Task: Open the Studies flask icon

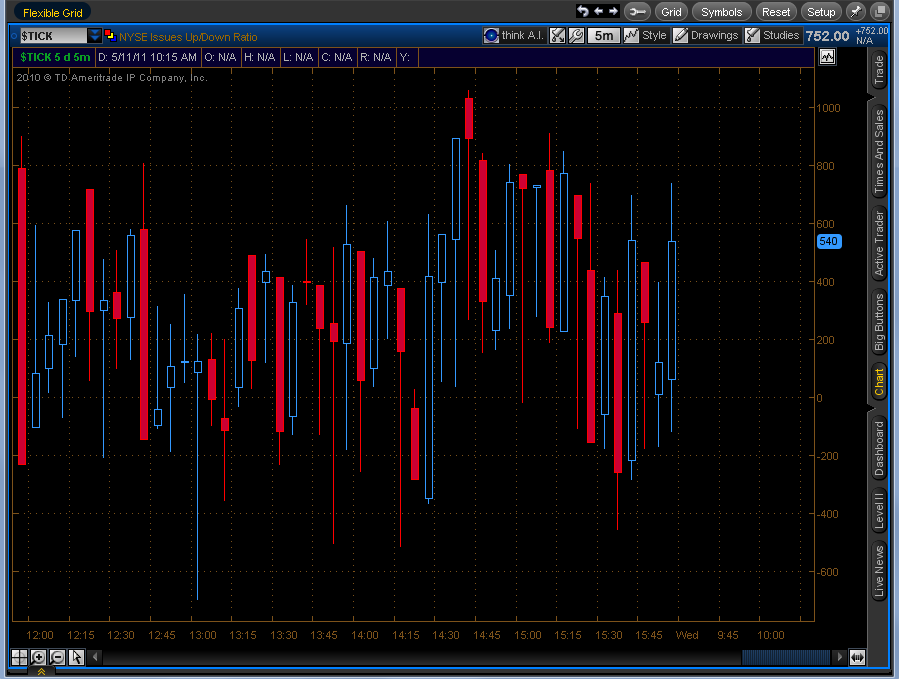Action: (x=752, y=36)
